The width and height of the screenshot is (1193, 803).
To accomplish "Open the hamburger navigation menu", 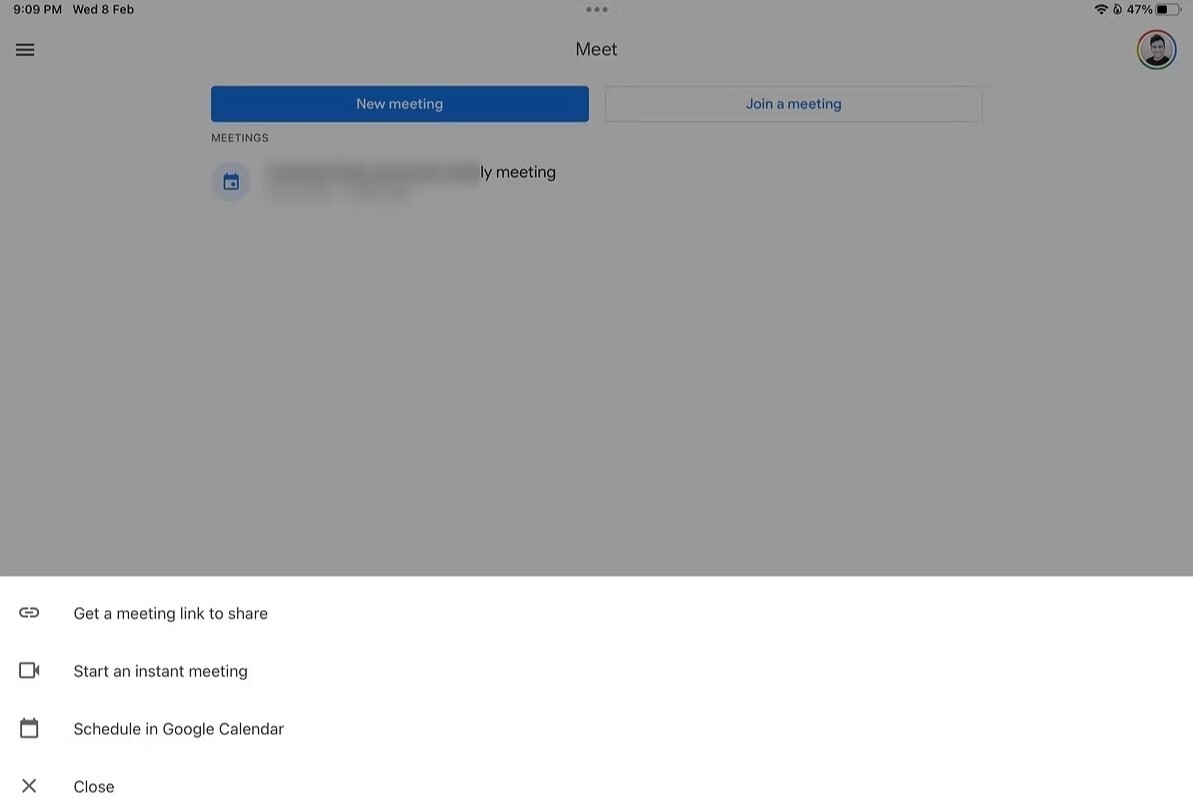I will click(x=25, y=50).
